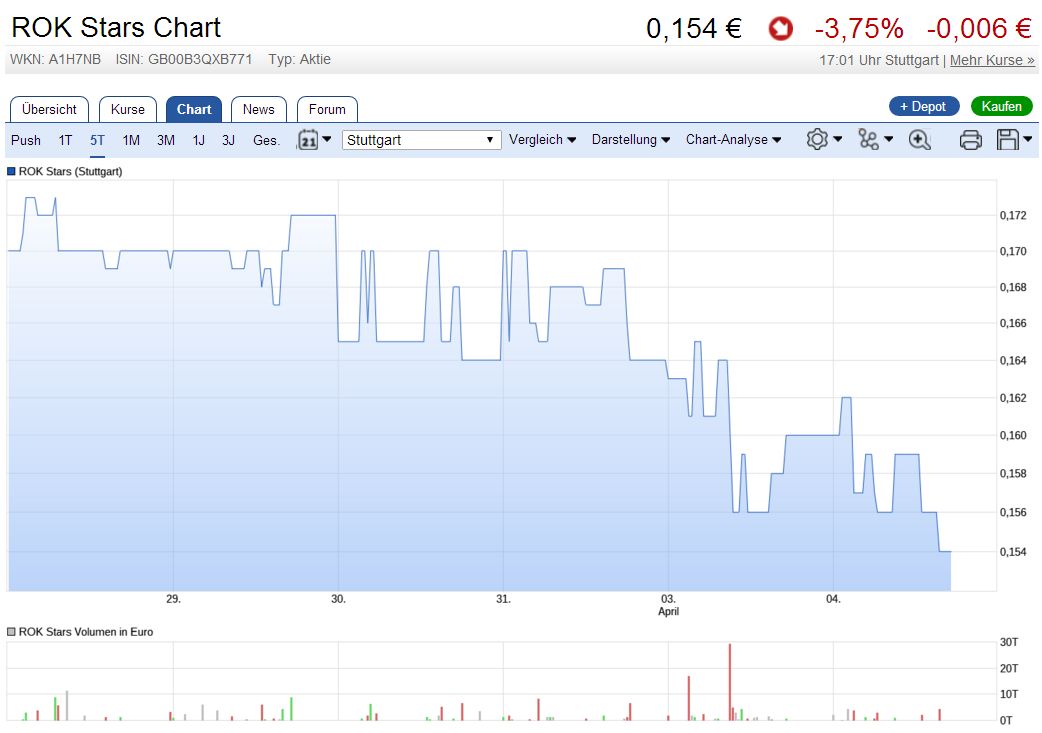Click the ISIN GB00B3QXB771 text
The width and height of the screenshot is (1042, 733).
click(x=184, y=59)
